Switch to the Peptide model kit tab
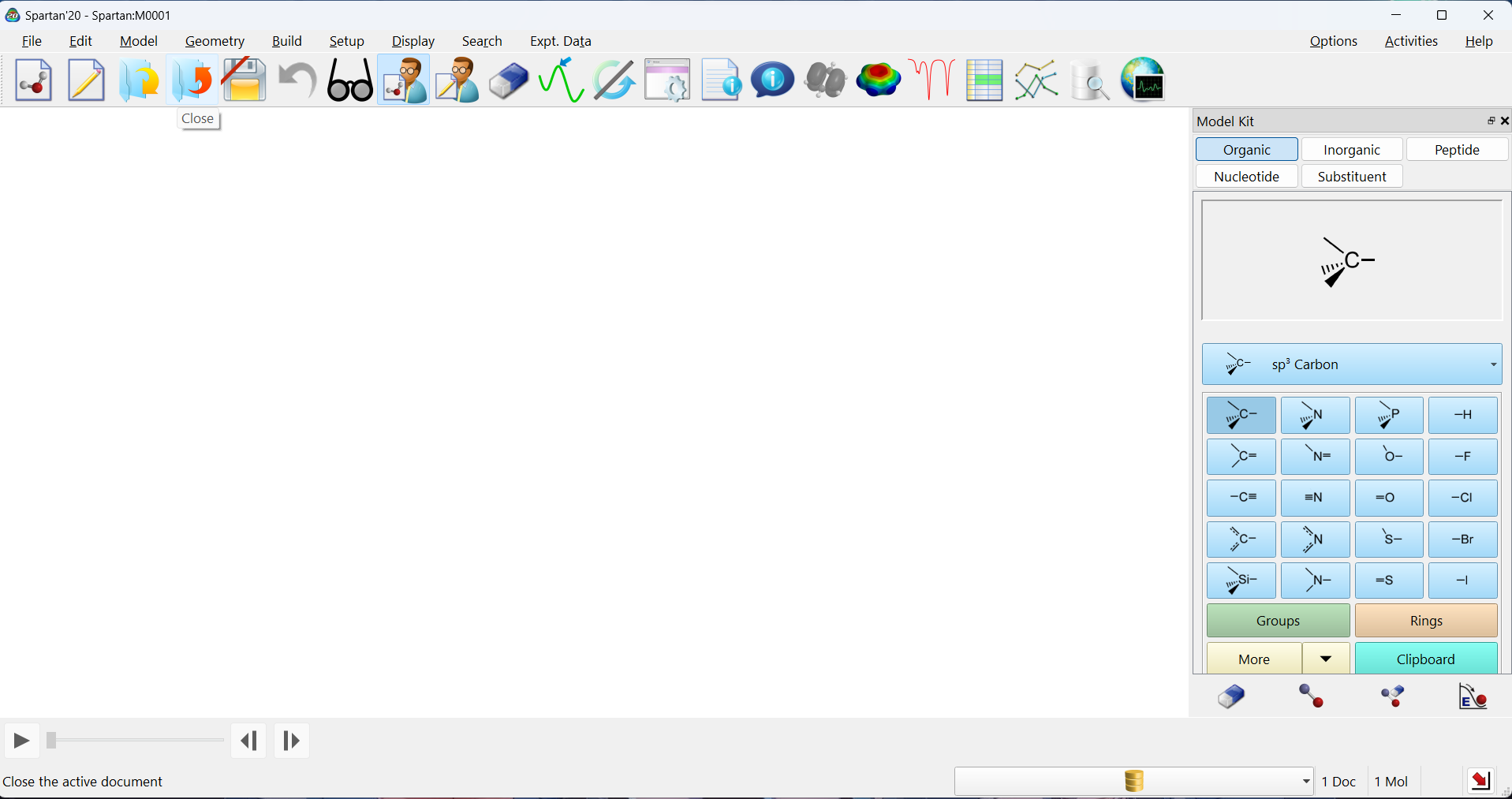This screenshot has width=1512, height=799. pyautogui.click(x=1457, y=150)
